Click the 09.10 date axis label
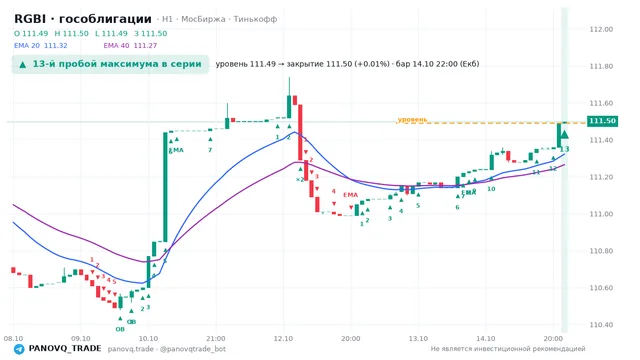Image resolution: width=640 pixels, height=360 pixels. tap(81, 339)
